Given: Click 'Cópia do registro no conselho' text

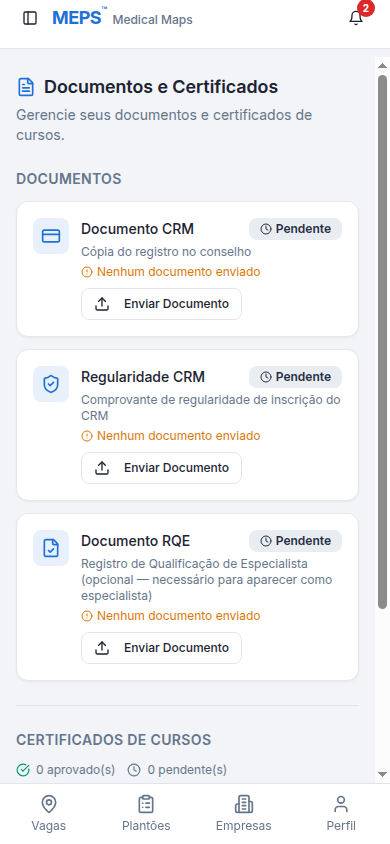Looking at the screenshot, I should click(166, 251).
